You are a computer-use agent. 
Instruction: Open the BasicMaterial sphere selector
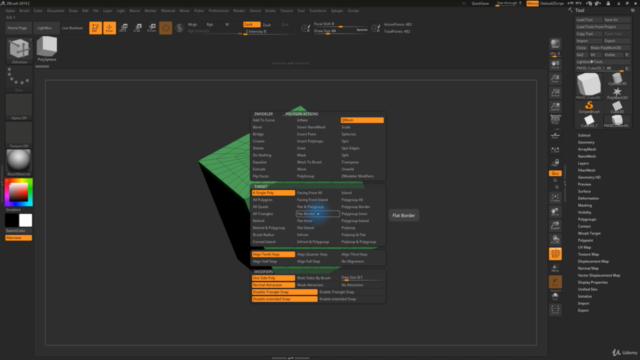click(x=19, y=162)
